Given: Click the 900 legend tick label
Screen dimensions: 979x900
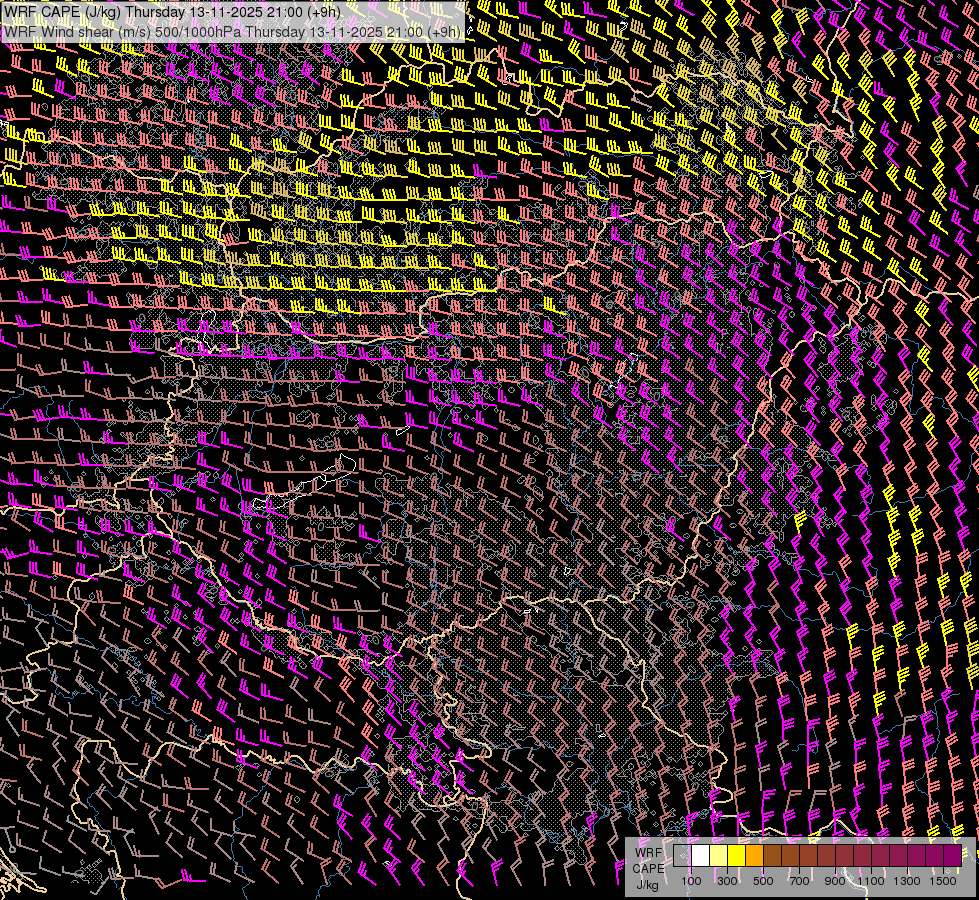Looking at the screenshot, I should pyautogui.click(x=835, y=881).
